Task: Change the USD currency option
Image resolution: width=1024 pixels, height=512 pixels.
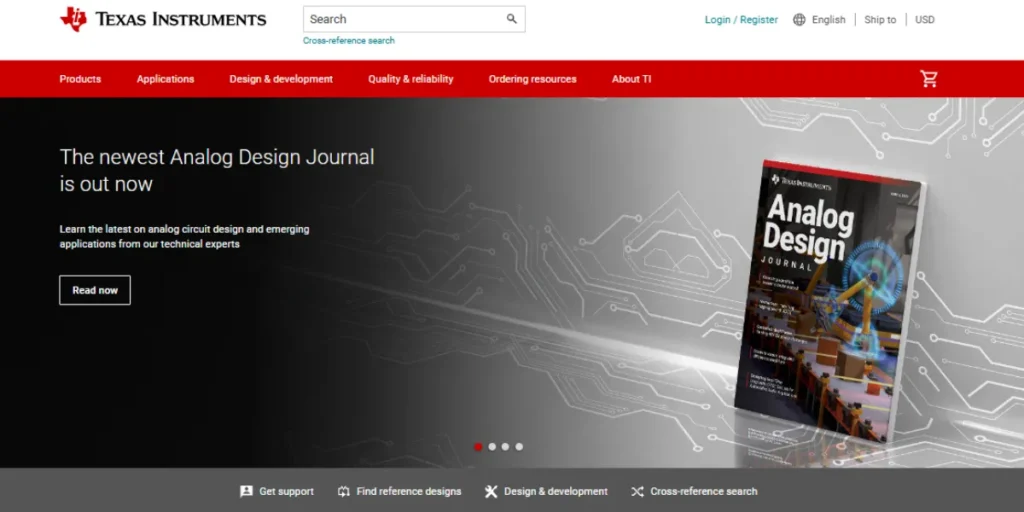Action: click(x=925, y=20)
